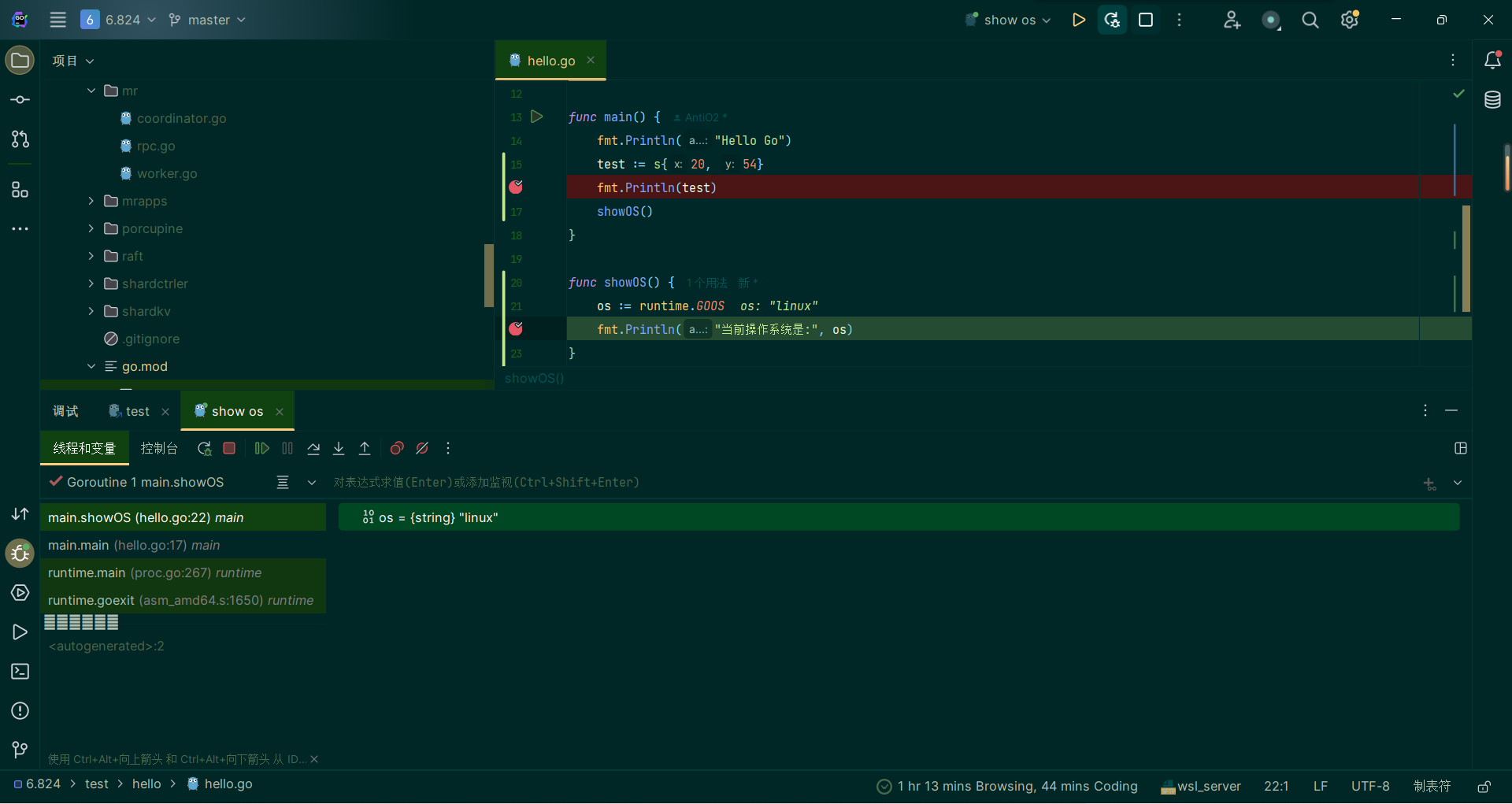This screenshot has height=804, width=1512.
Task: Open the main hamburger menu
Action: click(58, 20)
